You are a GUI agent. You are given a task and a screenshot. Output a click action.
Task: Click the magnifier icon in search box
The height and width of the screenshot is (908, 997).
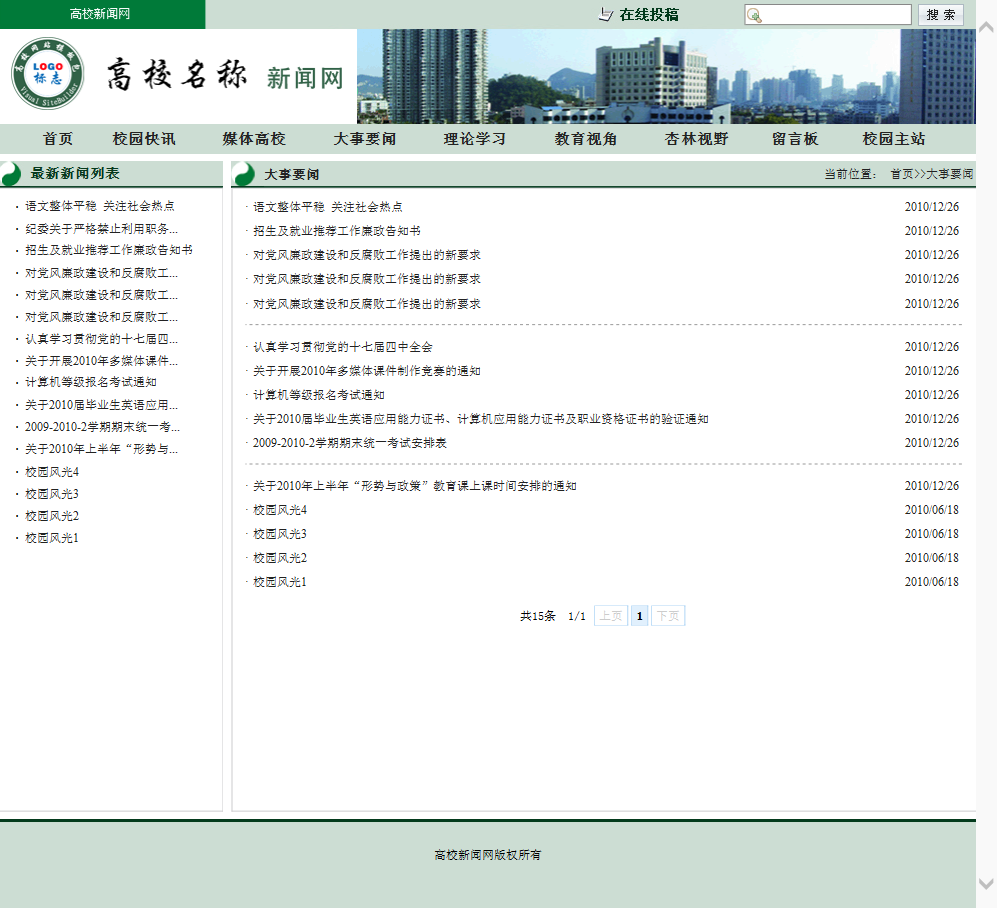[x=754, y=15]
